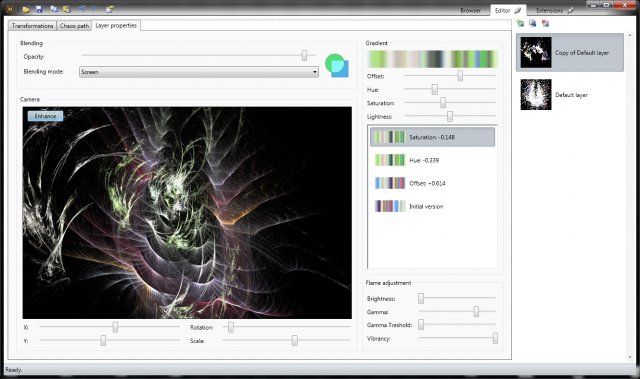The image size is (640, 379).
Task: Click the blending mode preview icon
Action: click(x=337, y=65)
